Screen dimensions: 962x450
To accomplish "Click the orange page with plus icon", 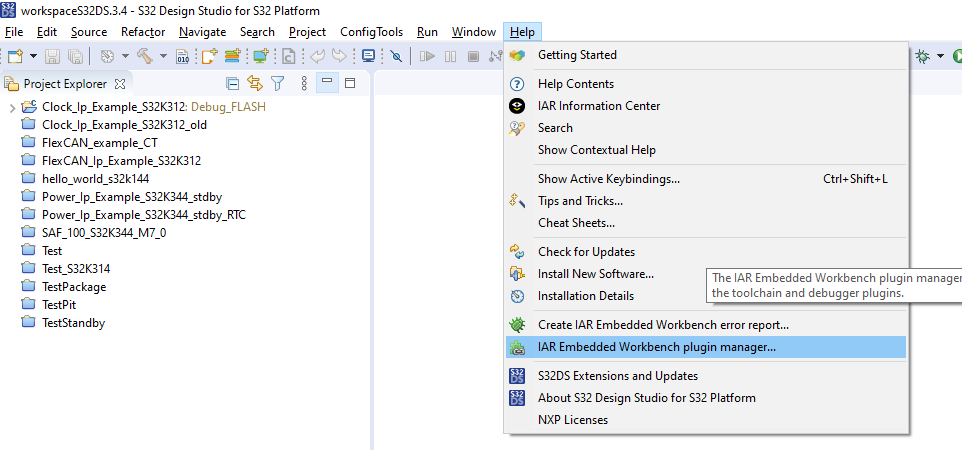I will click(x=210, y=56).
